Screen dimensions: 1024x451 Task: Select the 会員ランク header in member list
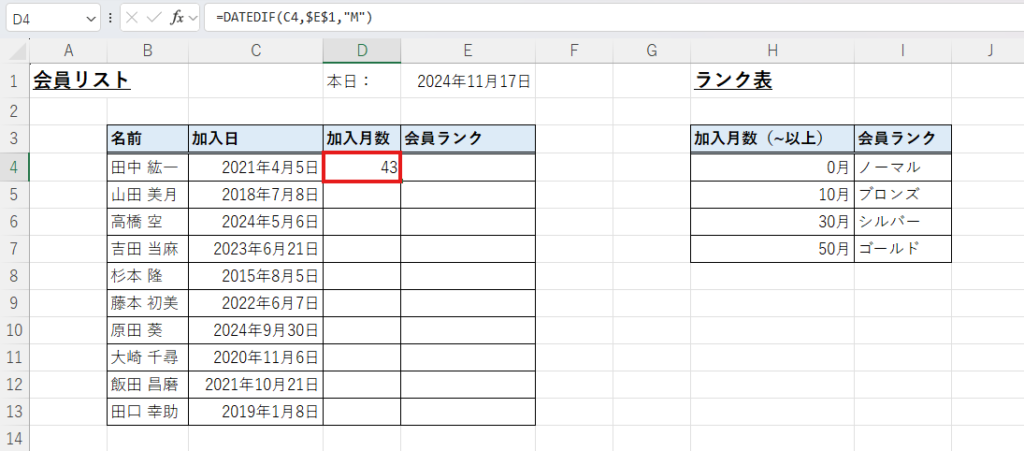click(x=468, y=139)
